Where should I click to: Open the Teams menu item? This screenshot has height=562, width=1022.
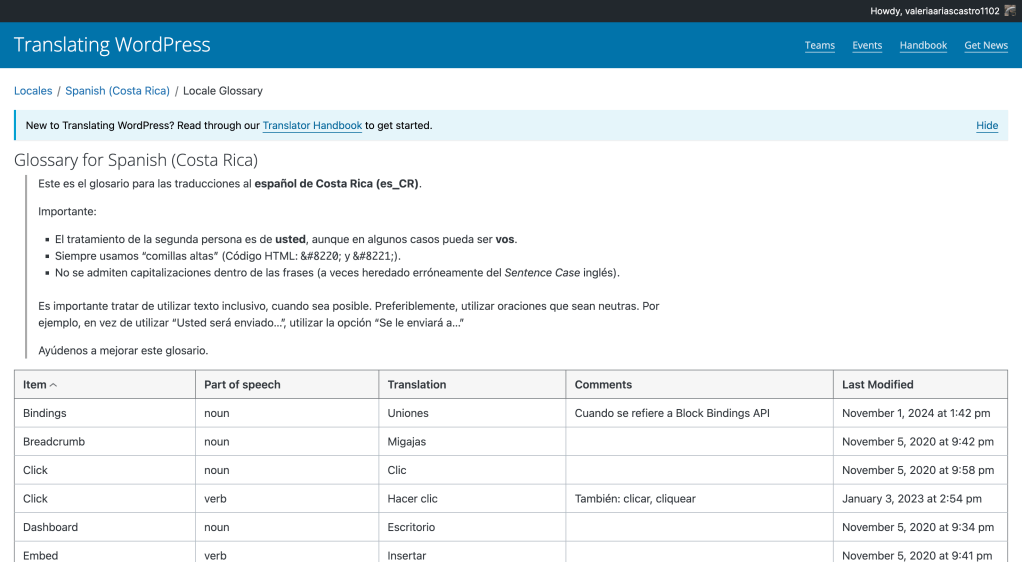pos(819,46)
